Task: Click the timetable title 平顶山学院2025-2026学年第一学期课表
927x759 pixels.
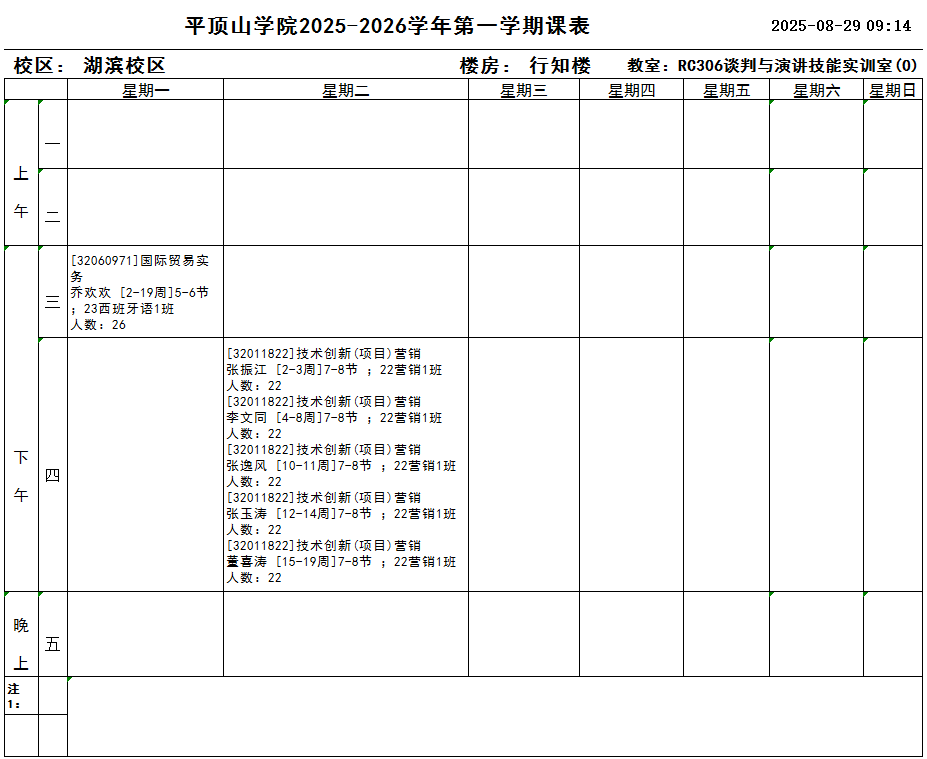Action: tap(387, 26)
